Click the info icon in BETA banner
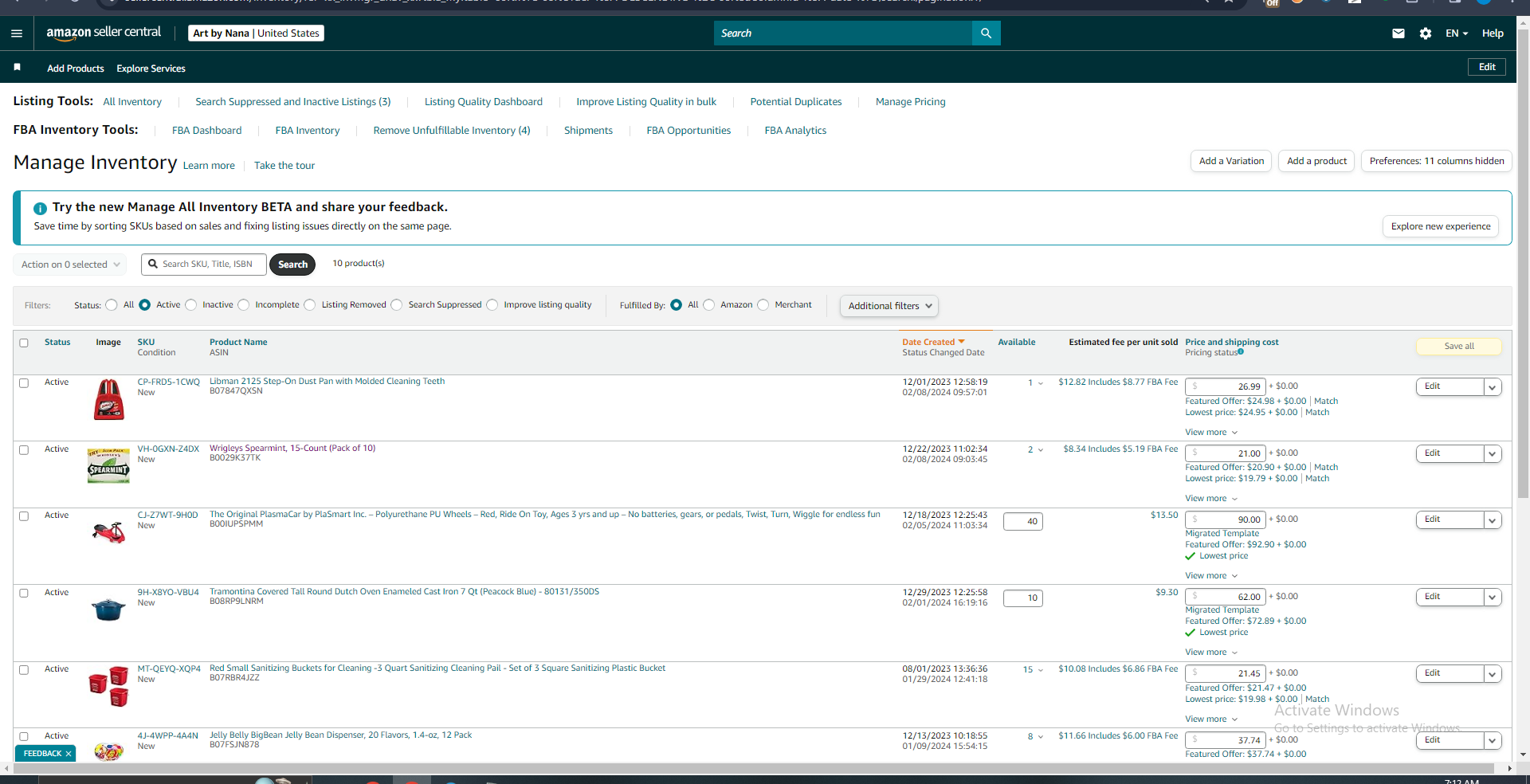The image size is (1530, 784). (40, 208)
